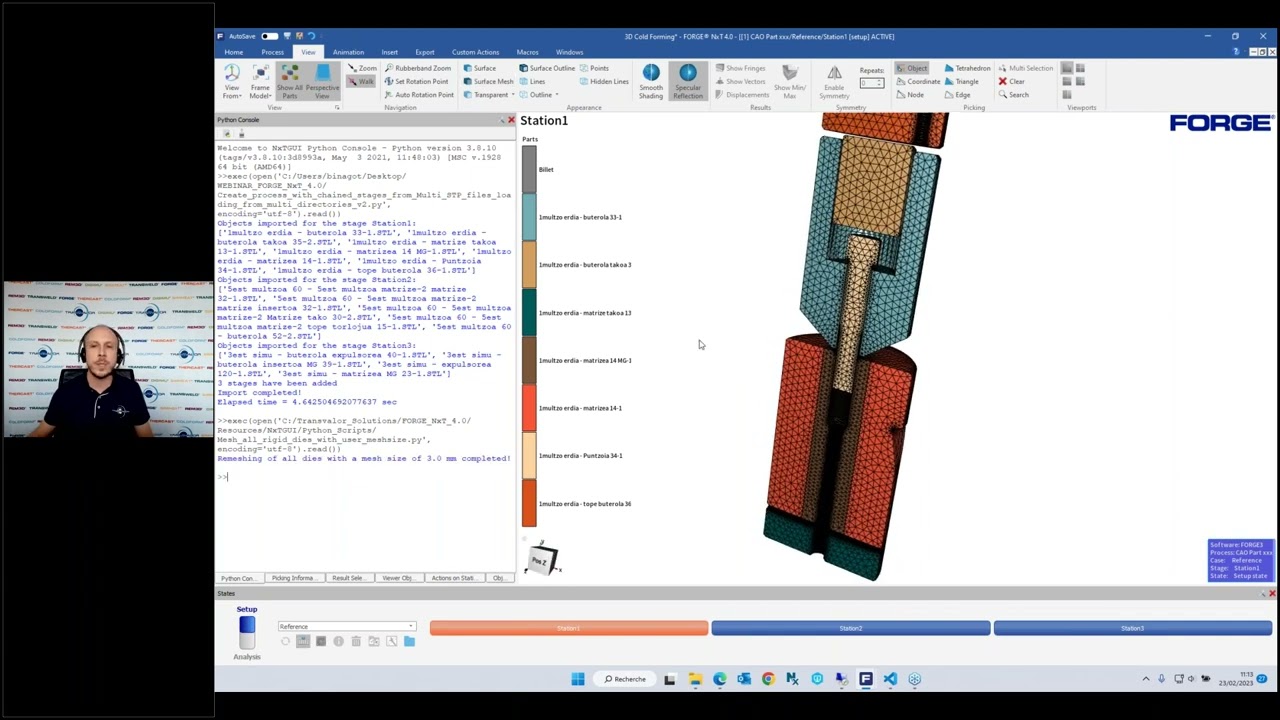Click the view orientation cube

541,560
